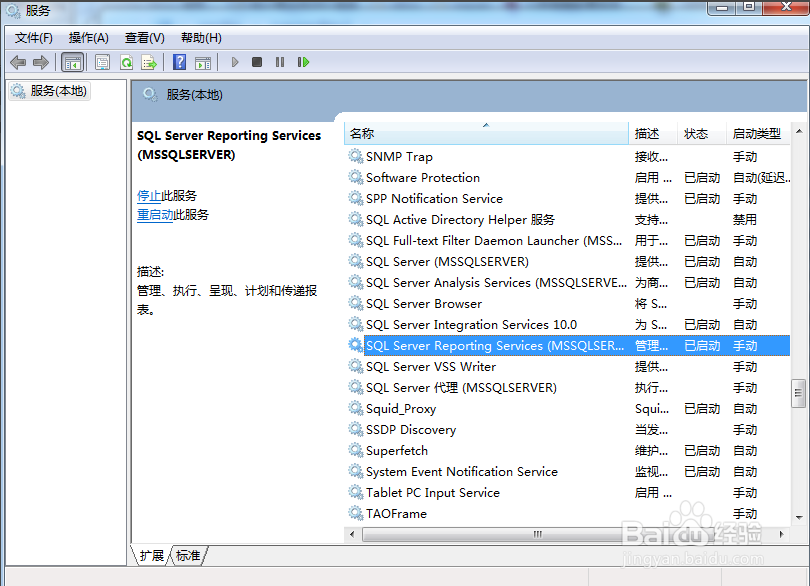This screenshot has height=586, width=810.
Task: Restart the service with restart icon
Action: click(303, 63)
